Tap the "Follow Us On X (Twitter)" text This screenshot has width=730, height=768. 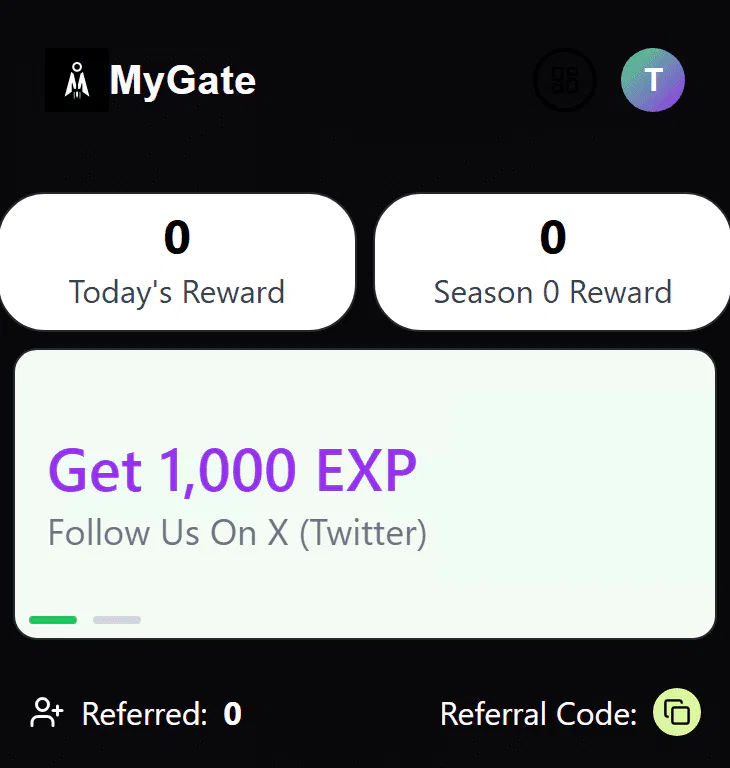[237, 533]
